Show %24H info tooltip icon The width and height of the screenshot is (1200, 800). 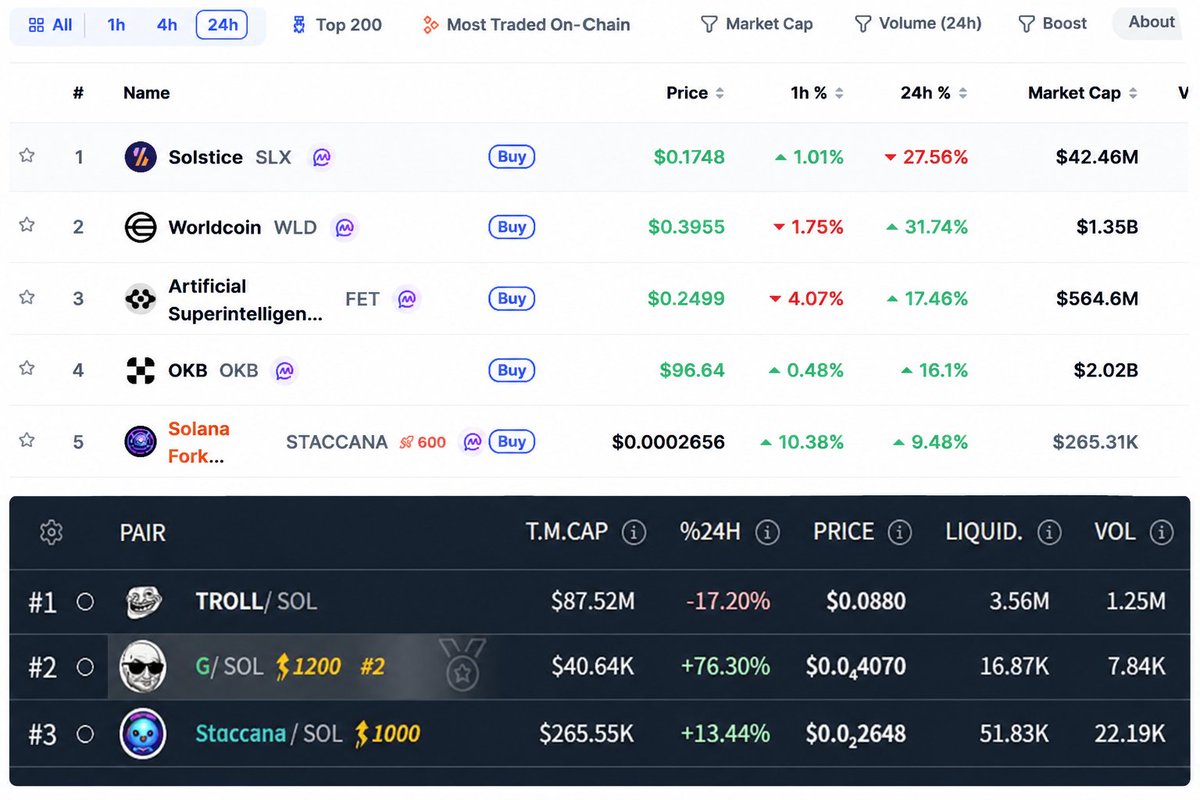(x=767, y=532)
